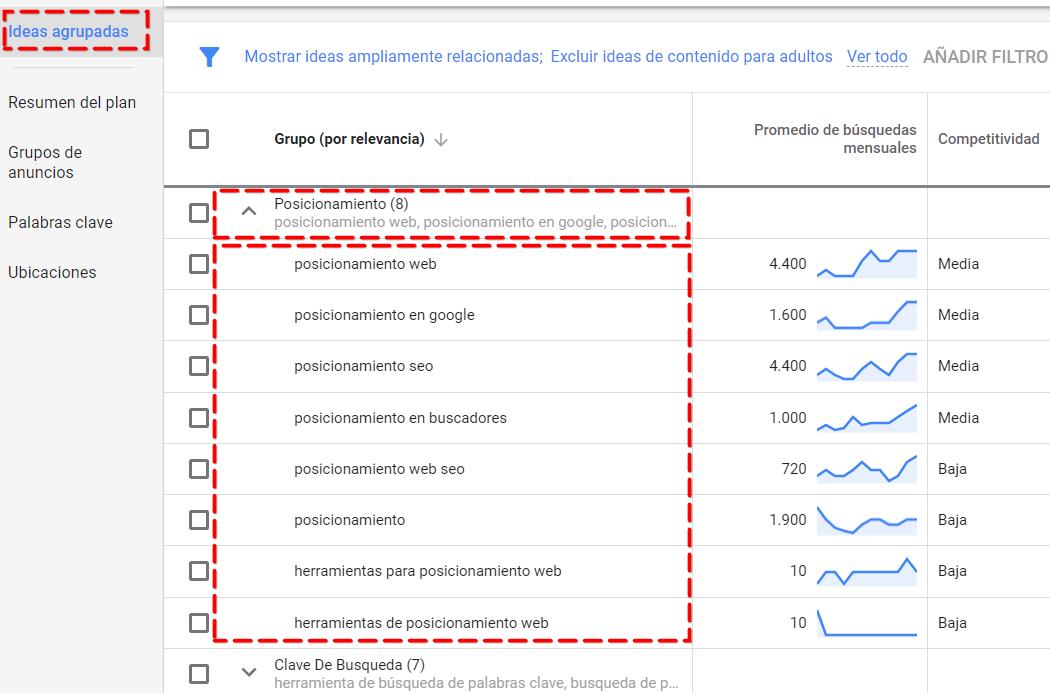Select the Posicionamiento (8) group checkbox
This screenshot has width=1050, height=693.
coord(199,212)
